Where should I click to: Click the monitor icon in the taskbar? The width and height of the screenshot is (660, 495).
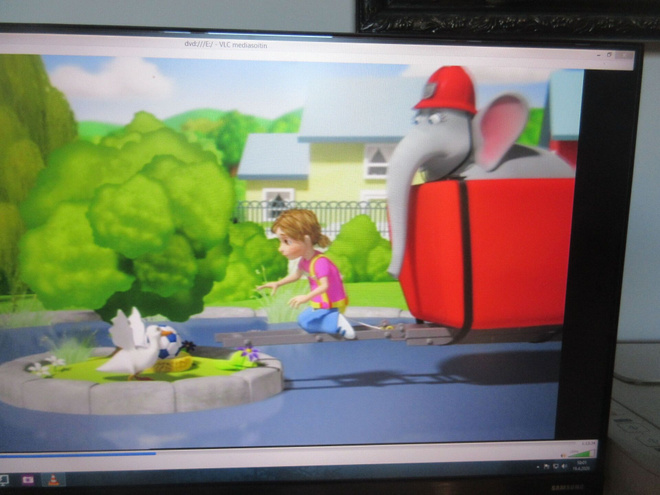coord(4,479)
